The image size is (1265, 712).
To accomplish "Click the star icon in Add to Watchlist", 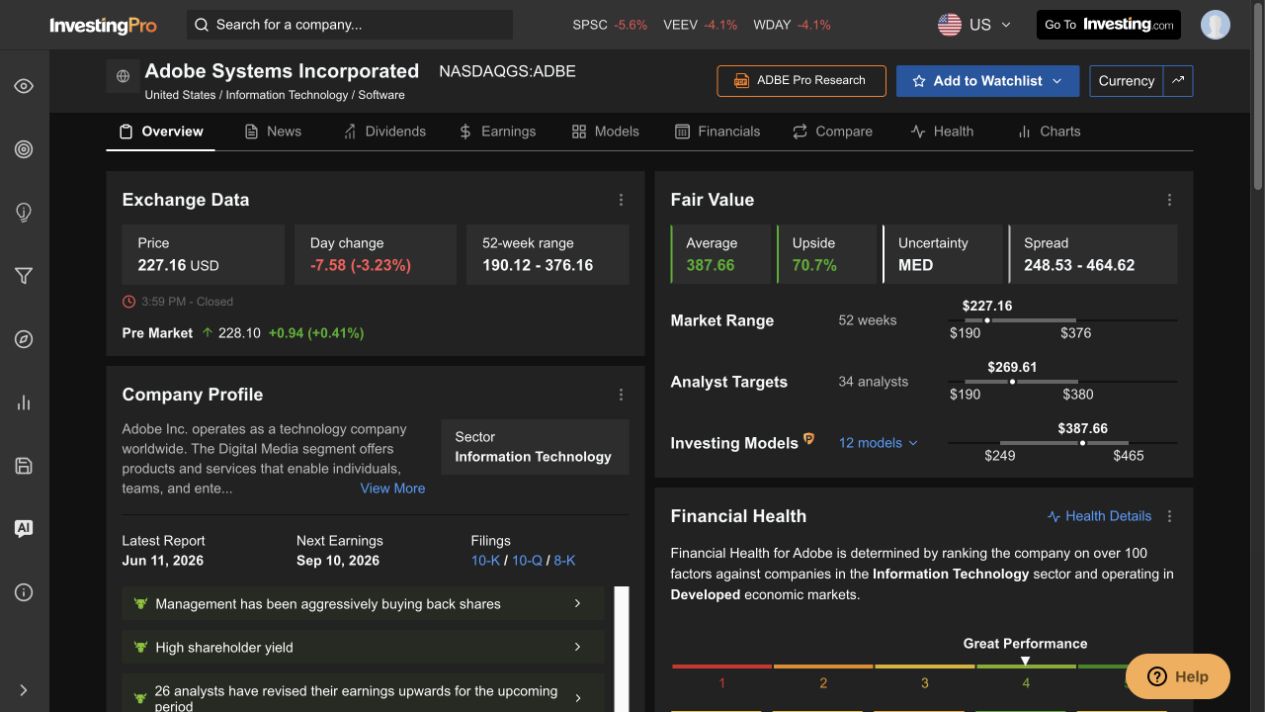I will click(x=919, y=81).
